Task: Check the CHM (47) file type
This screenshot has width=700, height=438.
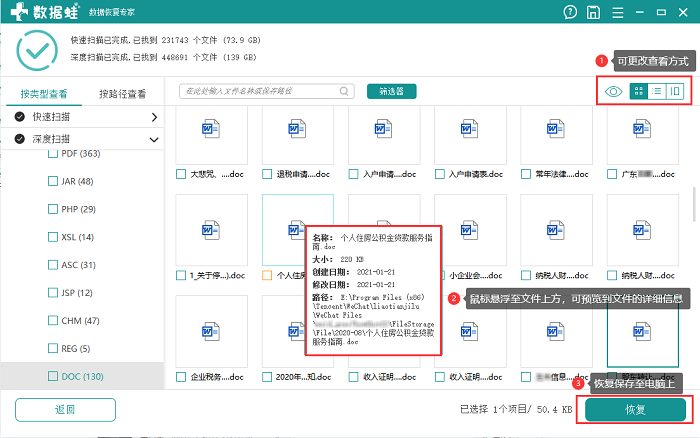Action: pos(53,321)
